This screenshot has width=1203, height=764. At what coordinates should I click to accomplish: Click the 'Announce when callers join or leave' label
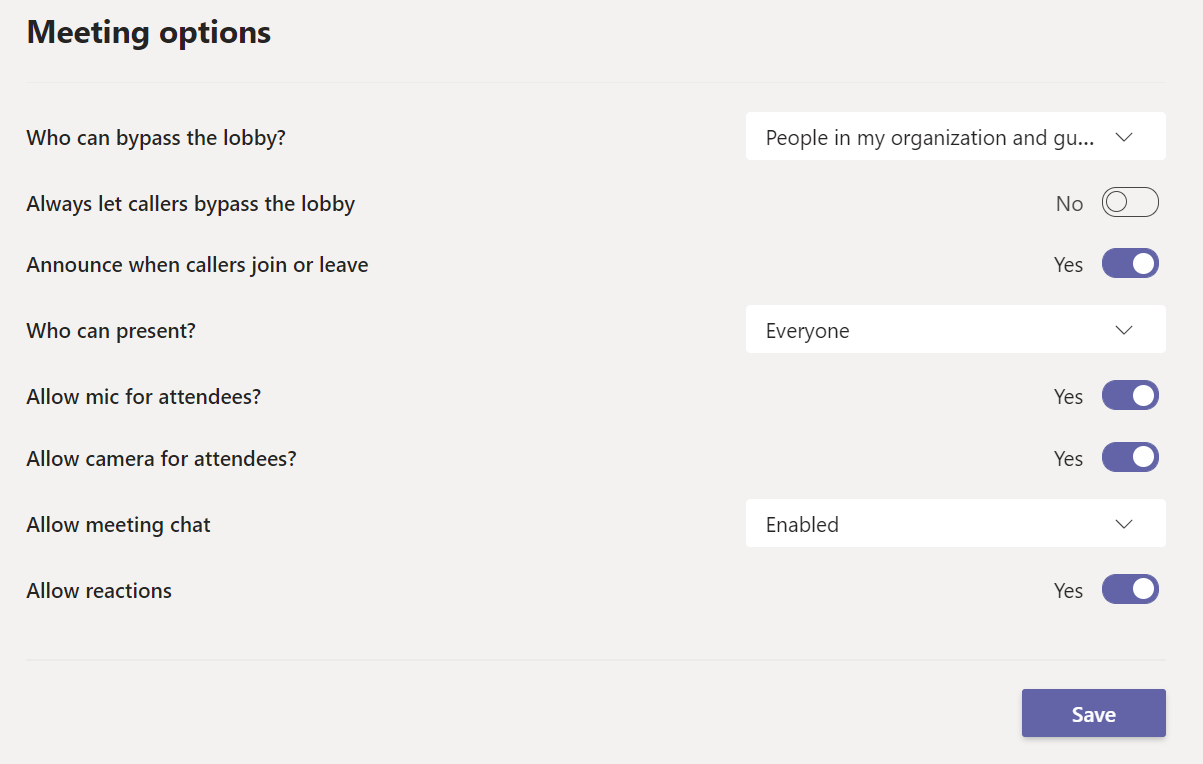pyautogui.click(x=197, y=265)
